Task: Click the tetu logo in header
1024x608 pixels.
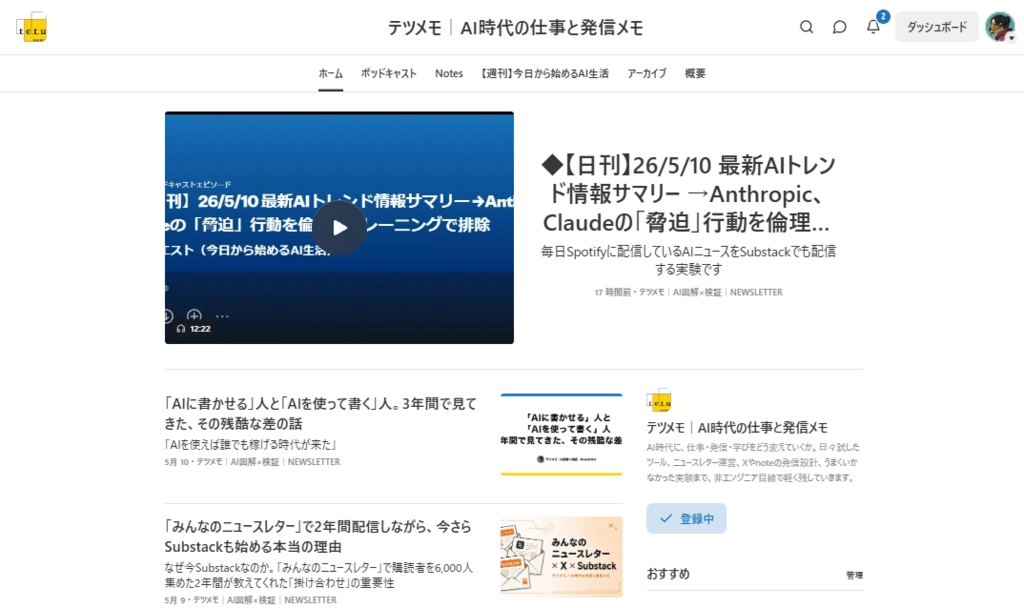Action: point(31,27)
